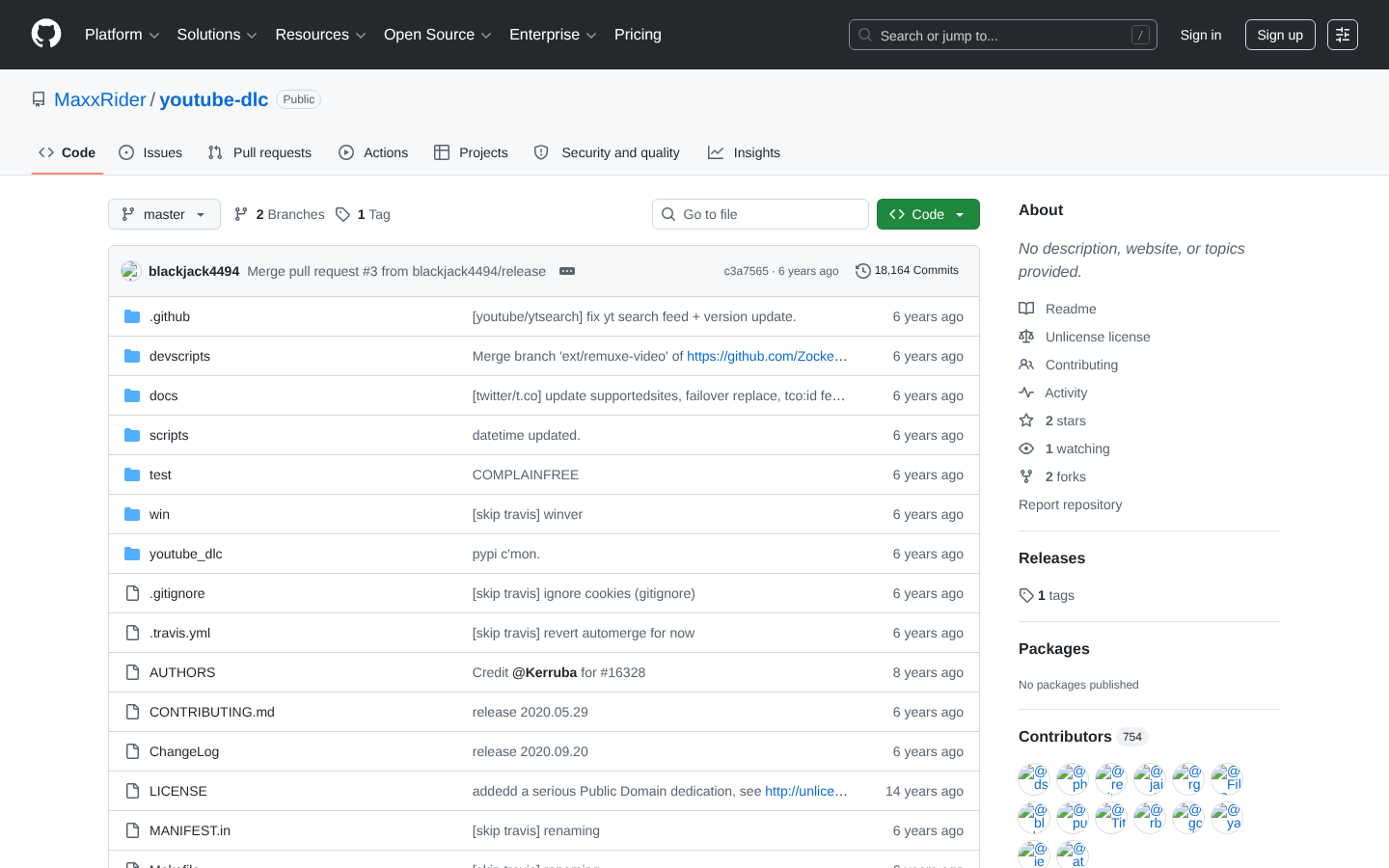This screenshot has height=868, width=1389.
Task: Click the win folder icon
Action: tap(132, 514)
